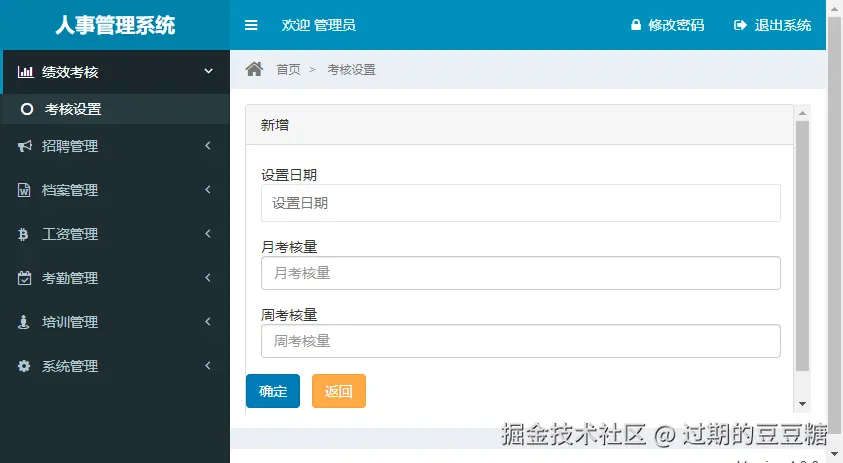Click the megaphone icon of 招聘管理
Image resolution: width=843 pixels, height=463 pixels.
point(25,146)
